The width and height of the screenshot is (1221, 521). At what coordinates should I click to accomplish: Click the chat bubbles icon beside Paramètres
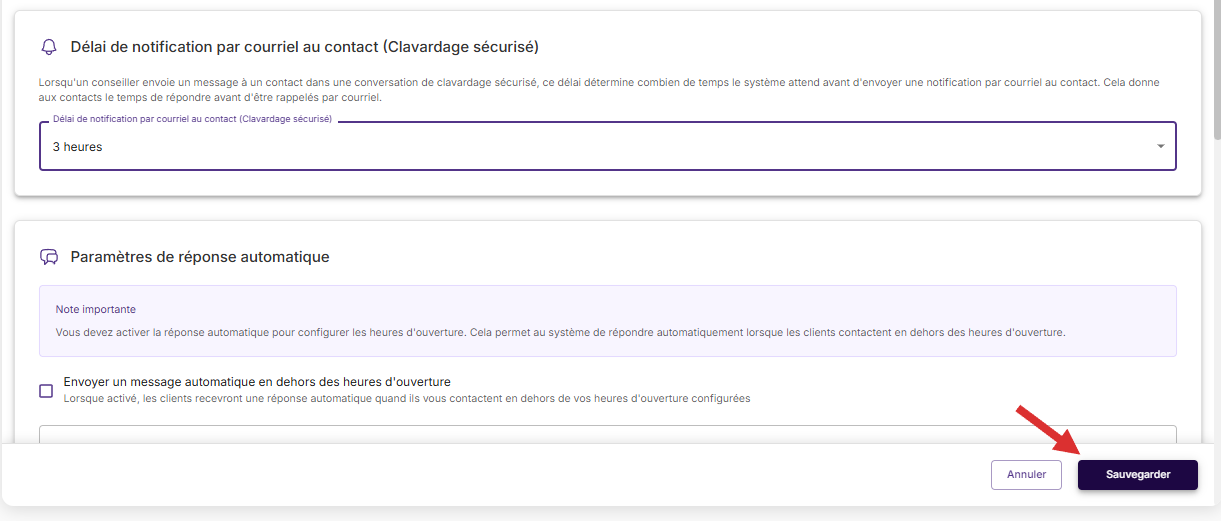pyautogui.click(x=49, y=257)
